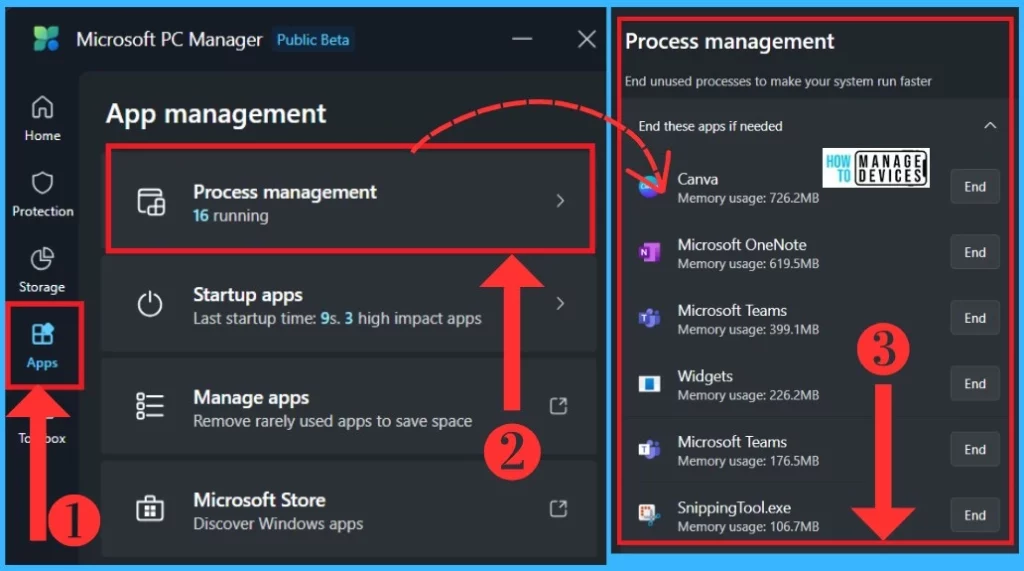This screenshot has height=571, width=1024.
Task: Click the Manage apps list icon
Action: tap(150, 406)
